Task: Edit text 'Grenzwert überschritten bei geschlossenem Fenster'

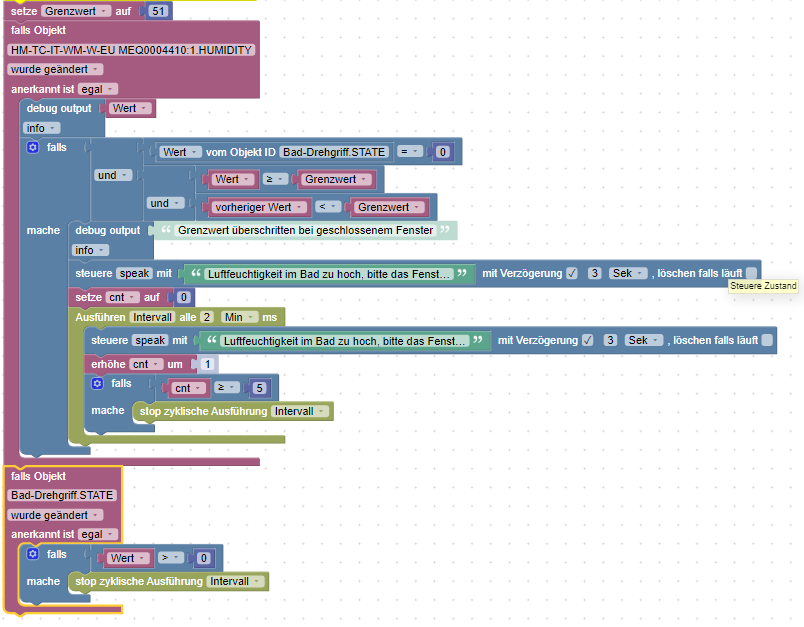Action: coord(306,230)
